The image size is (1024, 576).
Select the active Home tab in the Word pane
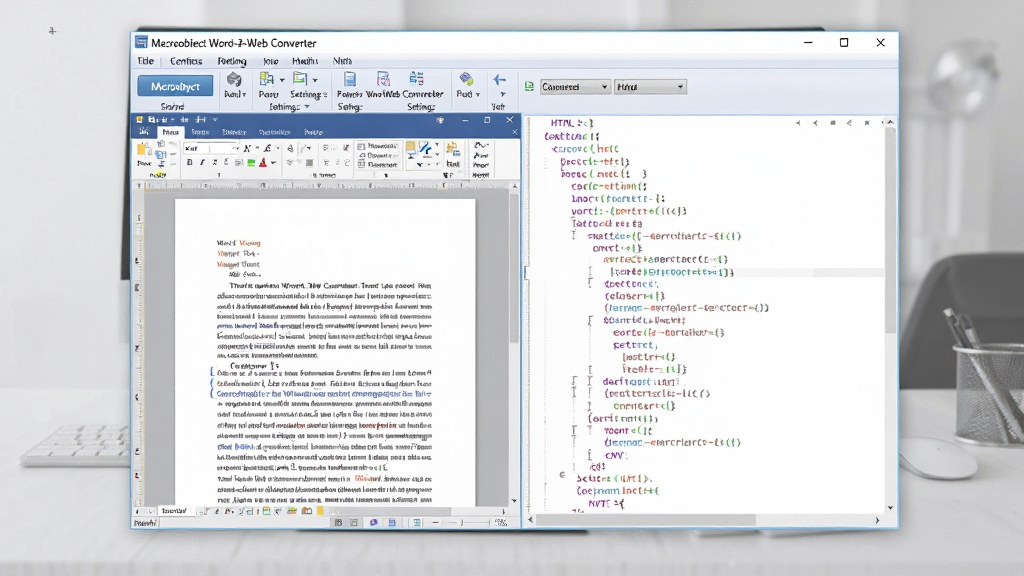click(170, 132)
